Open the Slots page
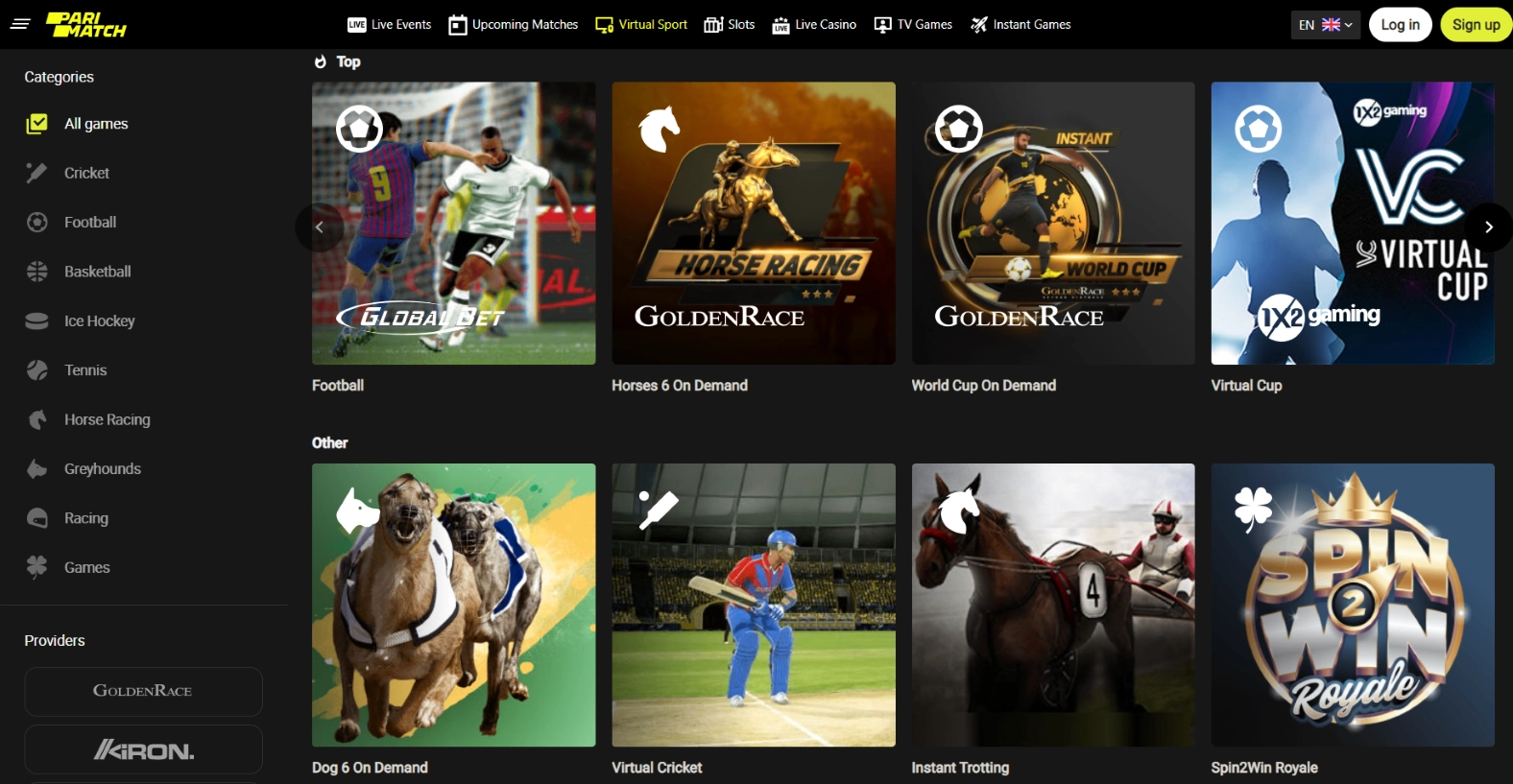This screenshot has height=784, width=1513. click(x=730, y=25)
